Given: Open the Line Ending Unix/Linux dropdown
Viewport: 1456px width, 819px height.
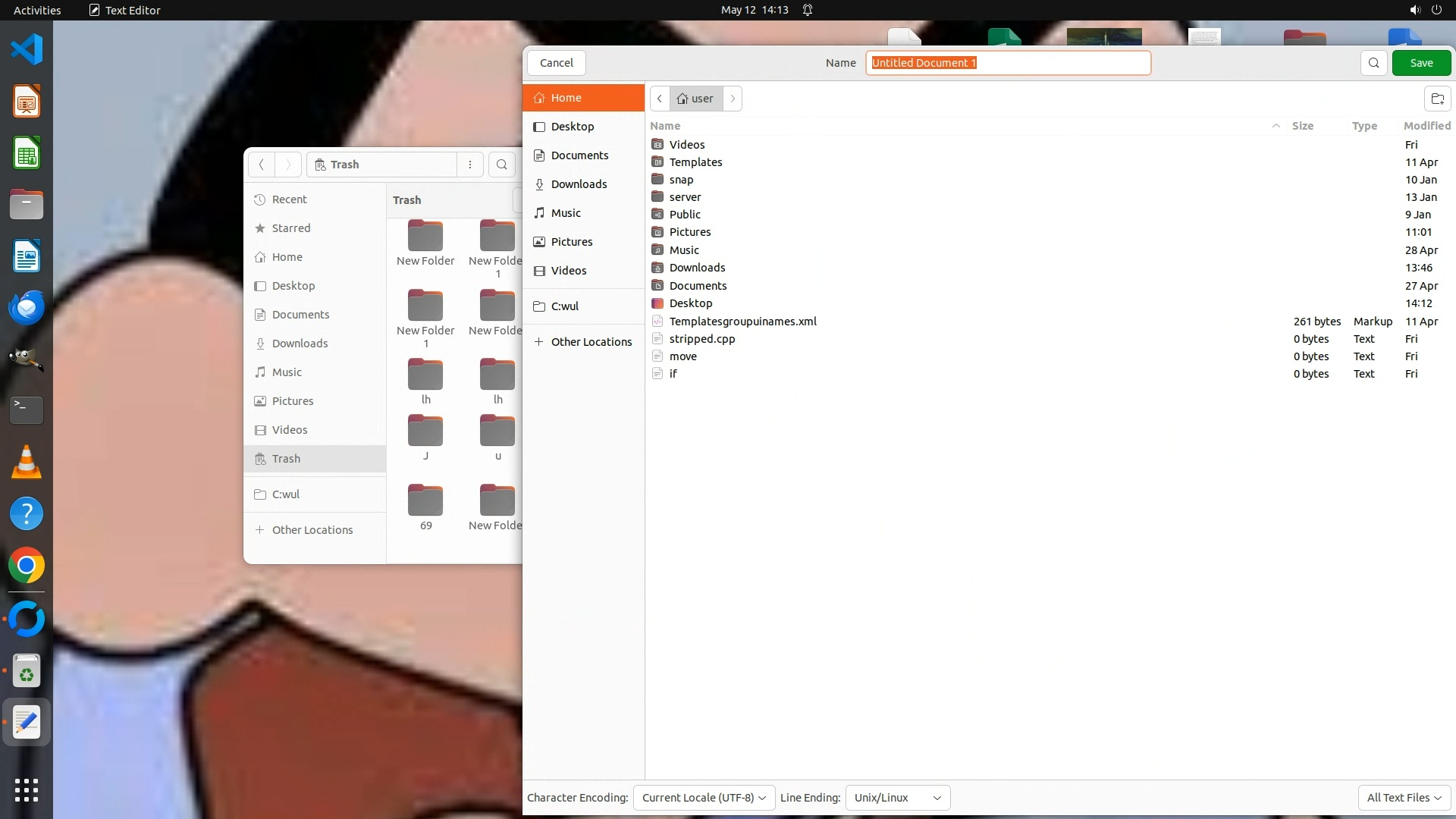Looking at the screenshot, I should click(x=897, y=798).
